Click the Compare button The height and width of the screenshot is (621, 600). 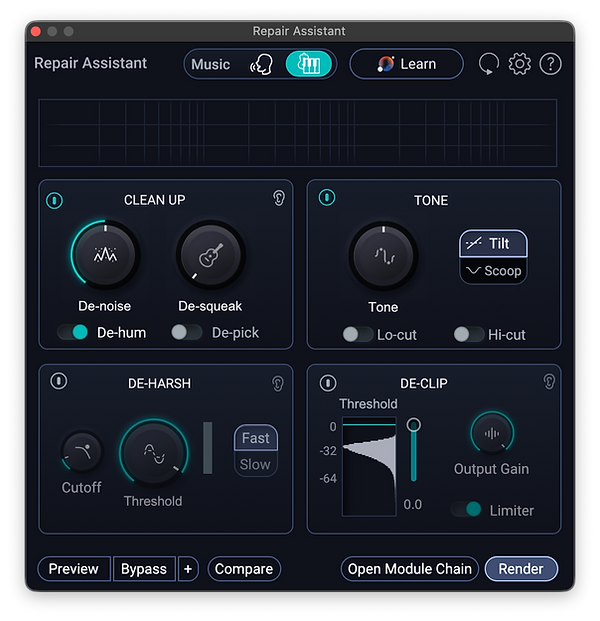[244, 569]
